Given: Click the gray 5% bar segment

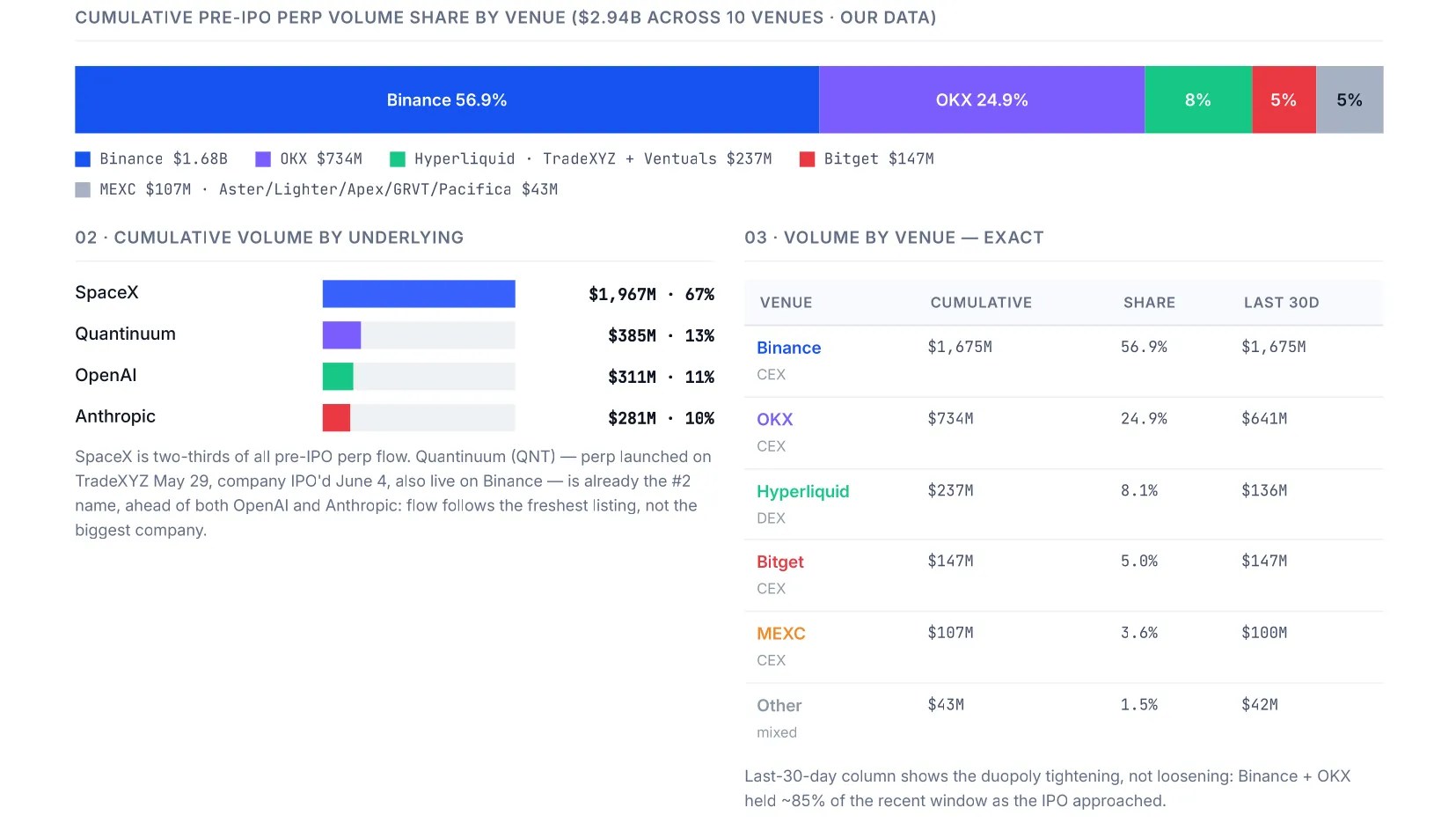Looking at the screenshot, I should coord(1350,99).
